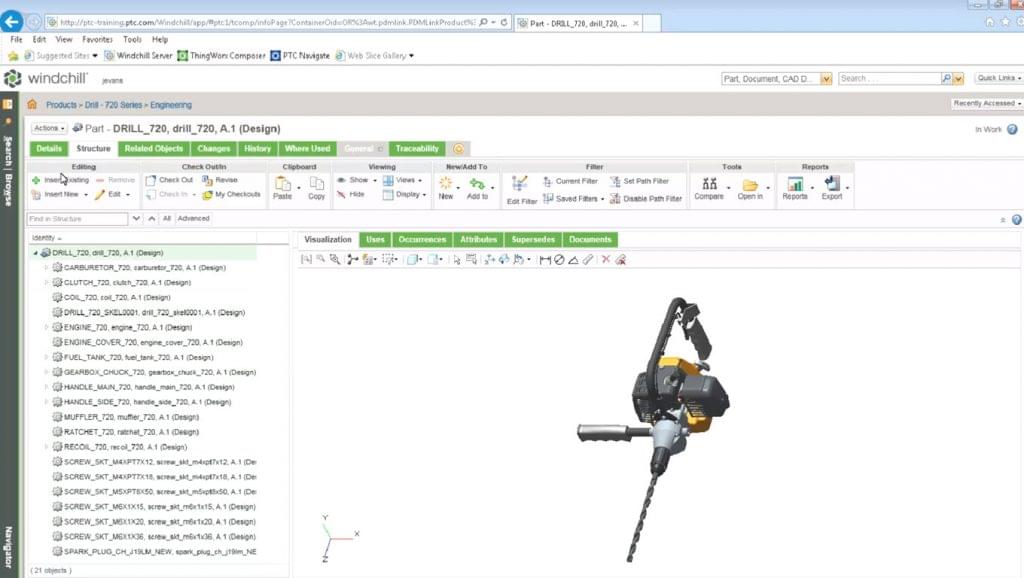Click the Current Filter icon
This screenshot has height=578, width=1024.
coord(547,181)
